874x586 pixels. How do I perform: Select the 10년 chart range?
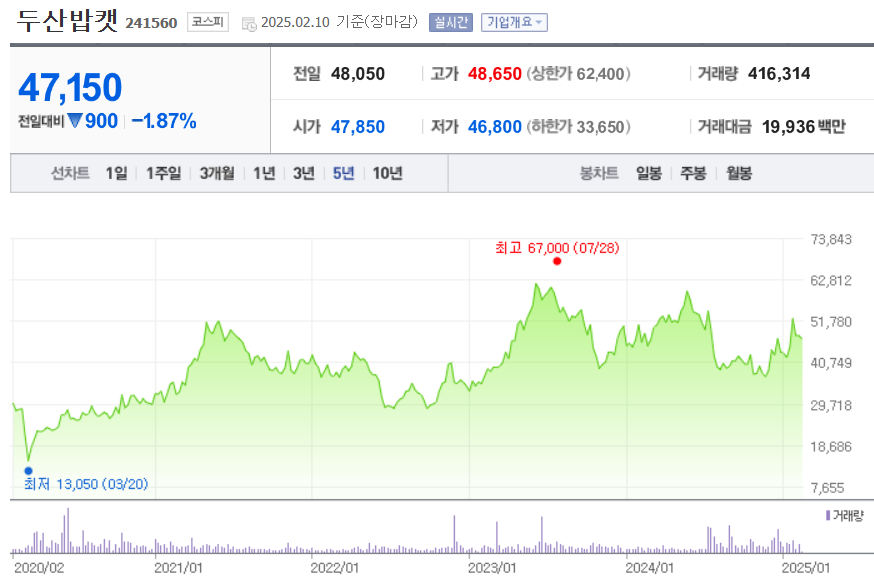(x=387, y=173)
